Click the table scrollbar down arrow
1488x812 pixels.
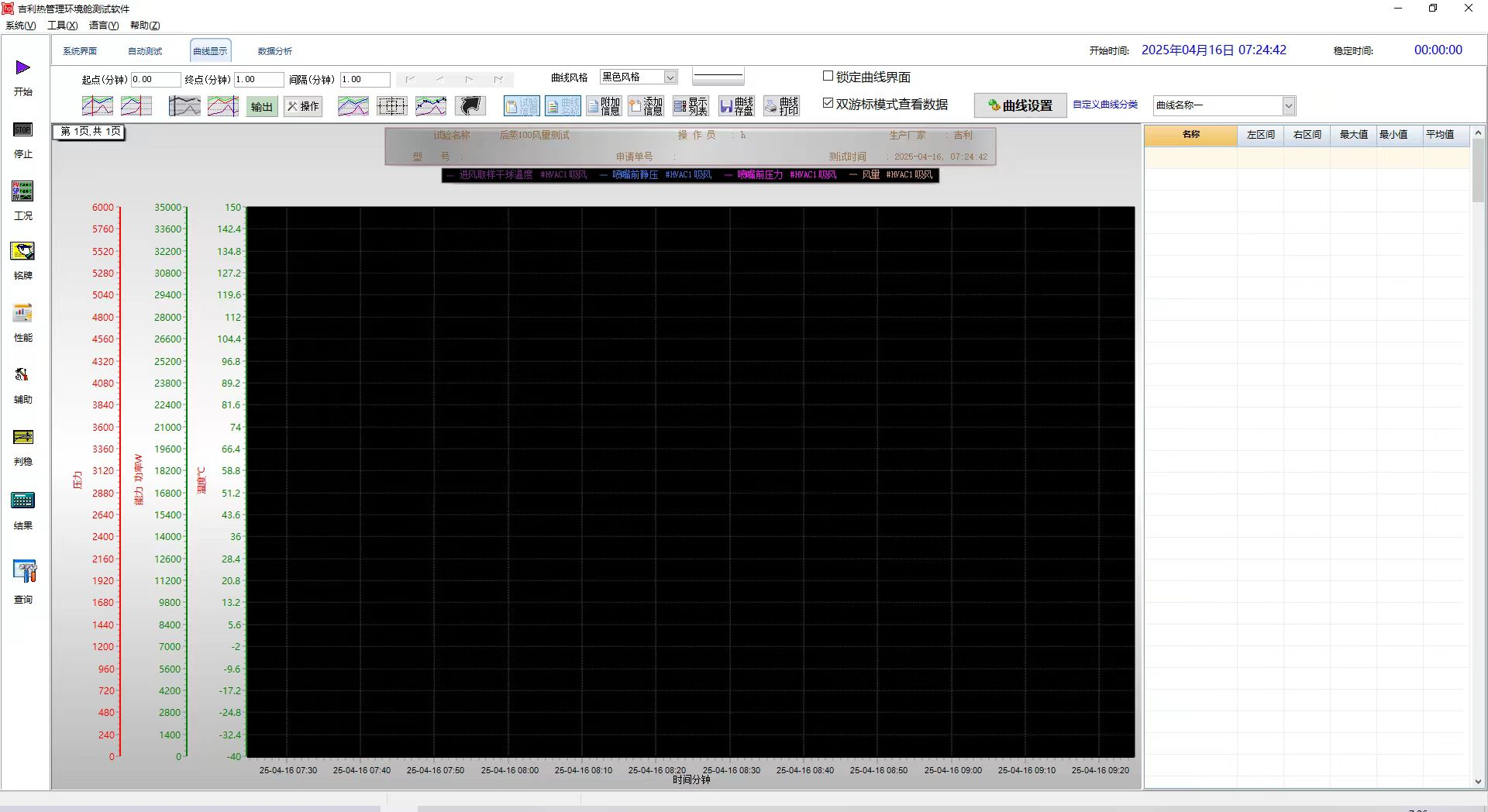point(1478,782)
